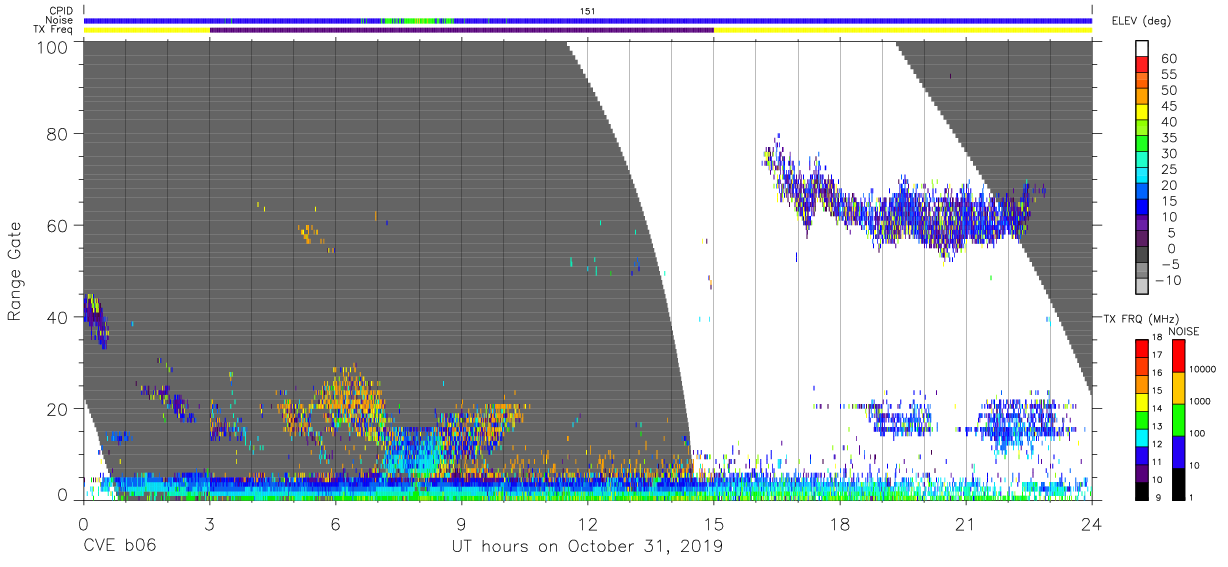Image resolution: width=1228 pixels, height=567 pixels.
Task: Click the CPID label at top left
Action: [x=61, y=10]
